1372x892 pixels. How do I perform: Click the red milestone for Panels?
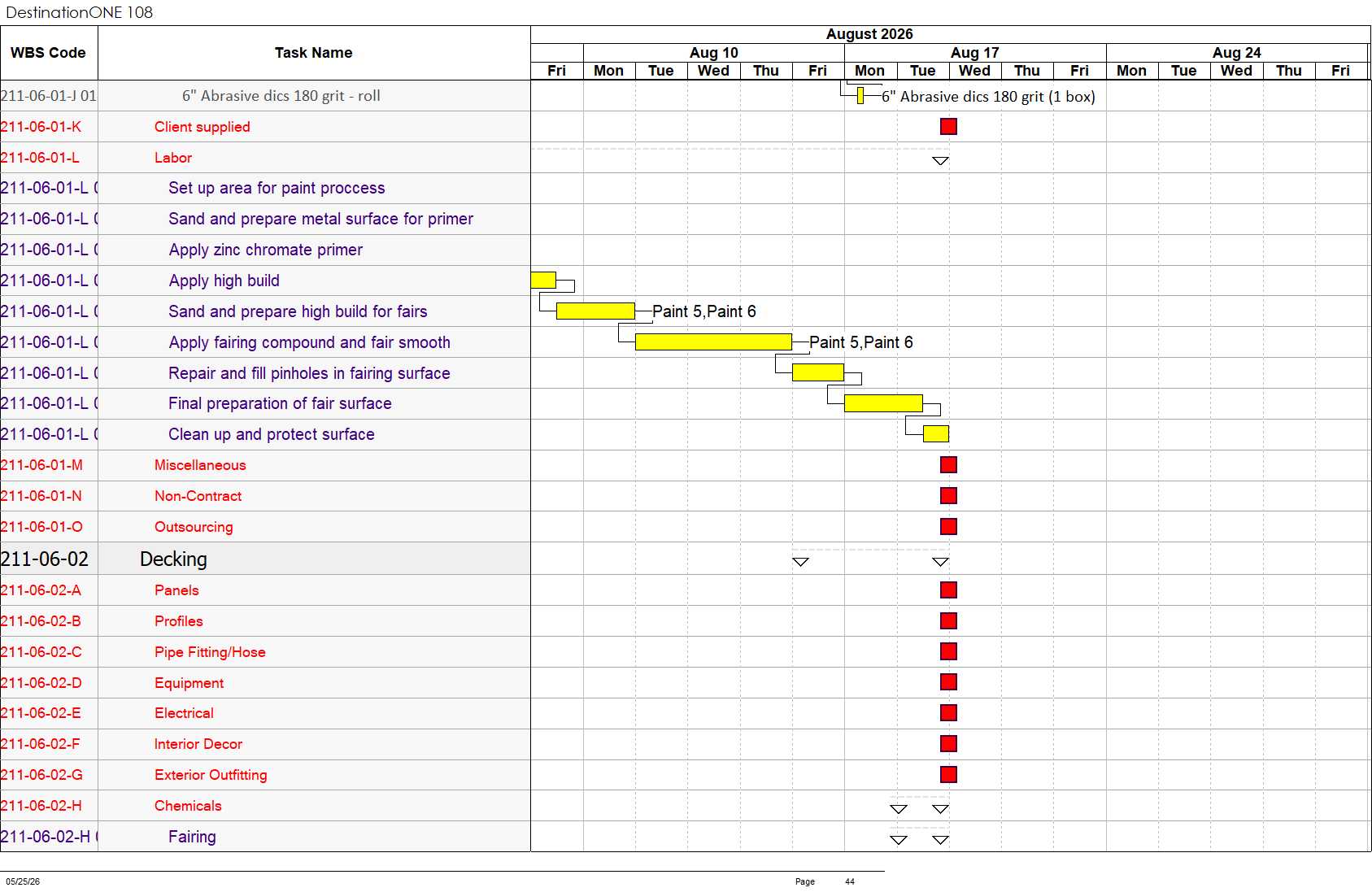click(x=948, y=590)
